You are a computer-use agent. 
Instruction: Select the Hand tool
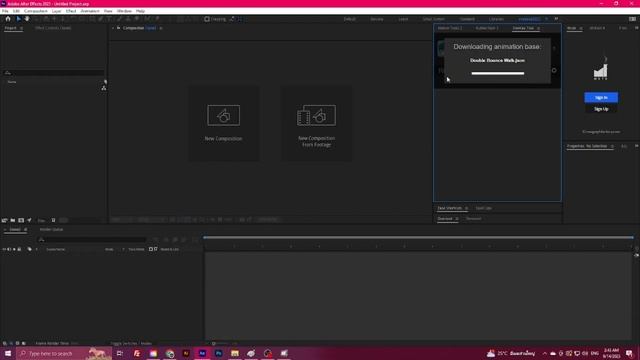(27, 19)
